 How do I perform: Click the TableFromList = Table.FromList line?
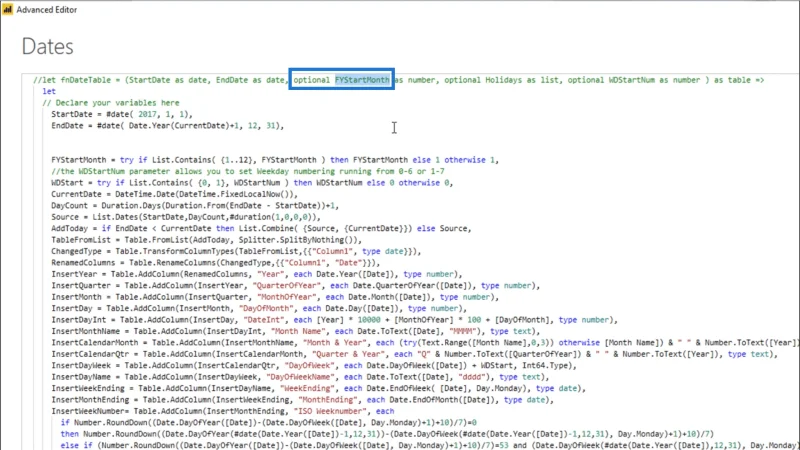(x=206, y=240)
